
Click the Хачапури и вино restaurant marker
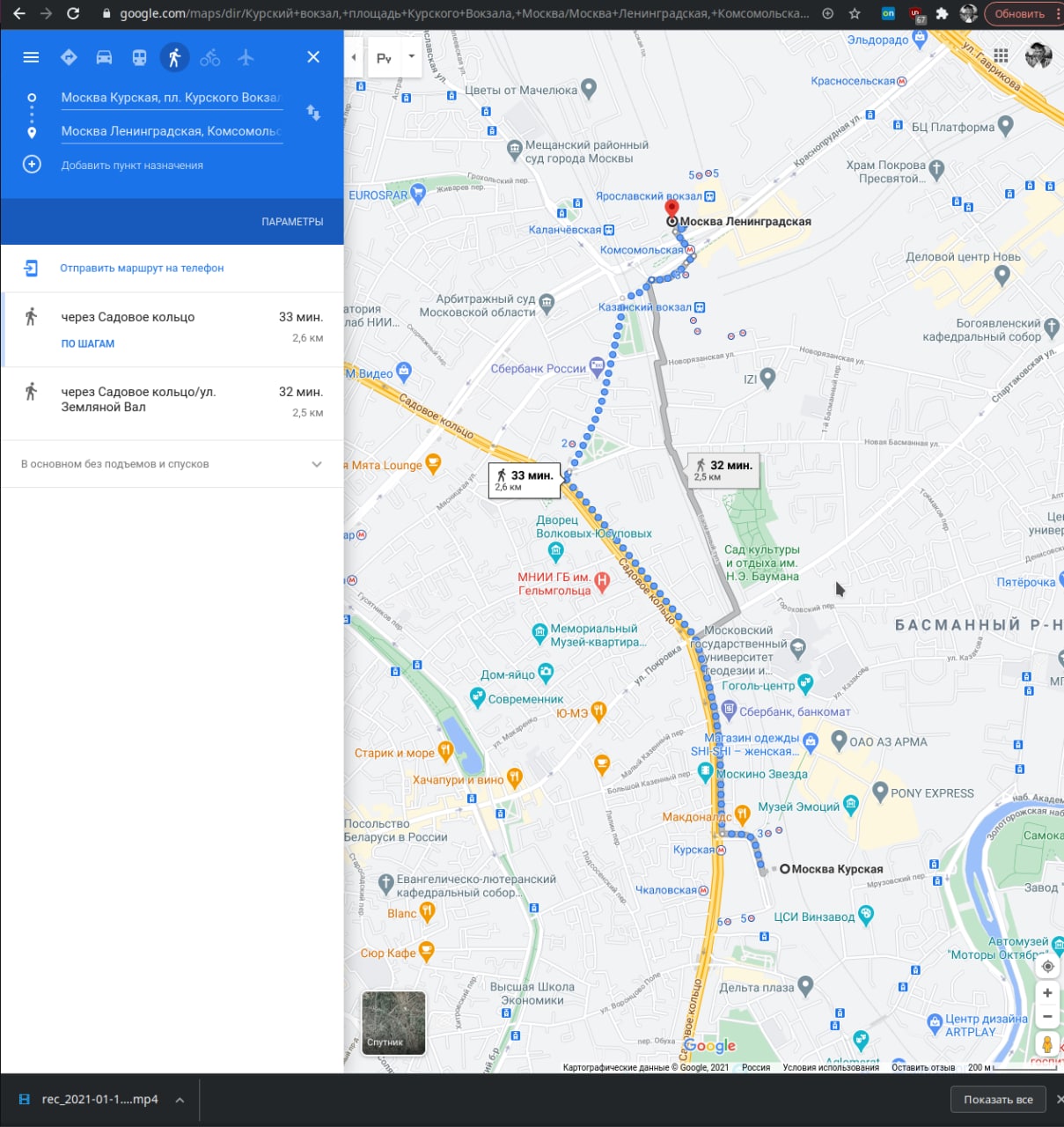point(515,777)
